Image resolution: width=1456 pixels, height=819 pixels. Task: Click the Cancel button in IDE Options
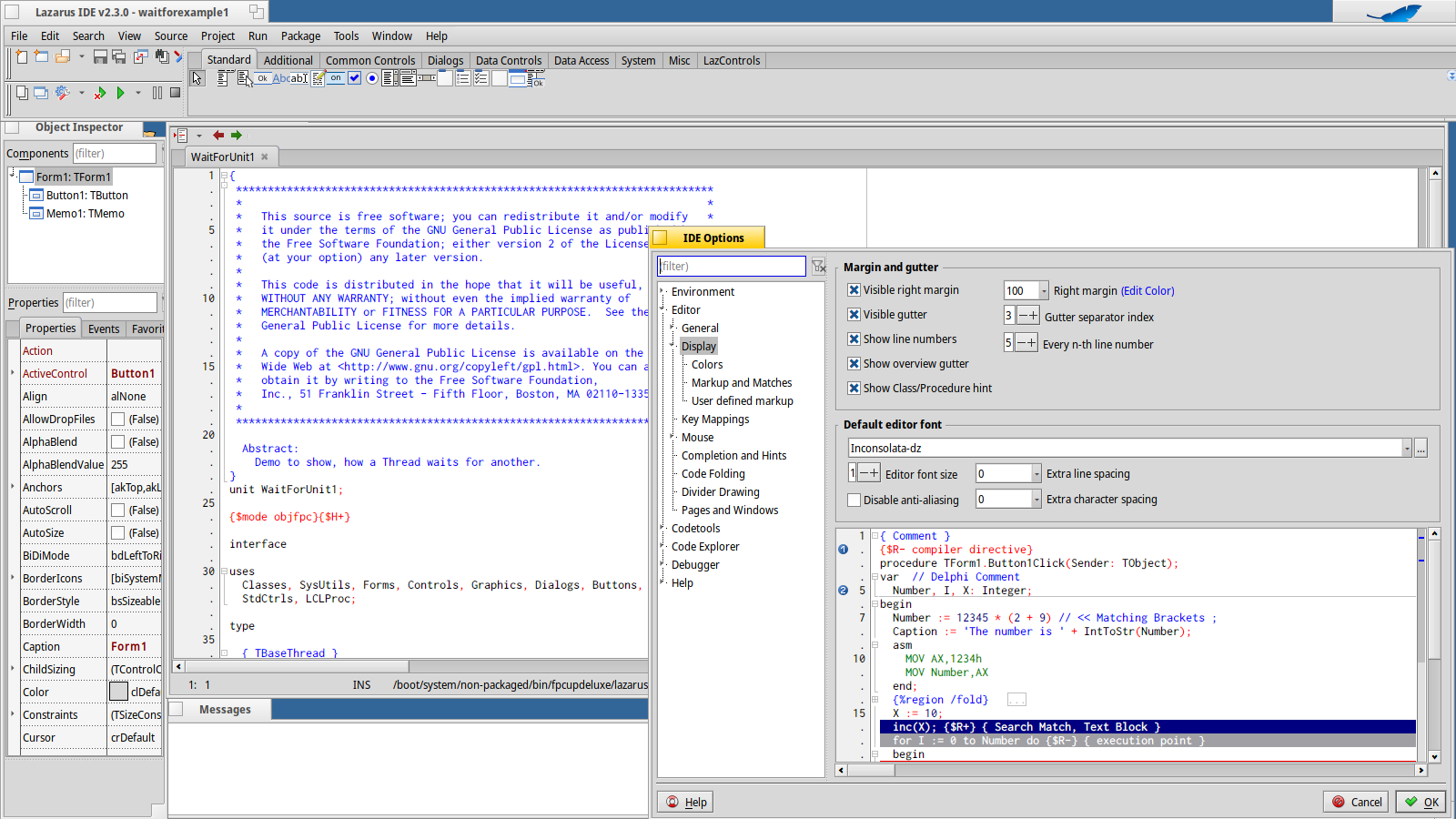pyautogui.click(x=1356, y=802)
